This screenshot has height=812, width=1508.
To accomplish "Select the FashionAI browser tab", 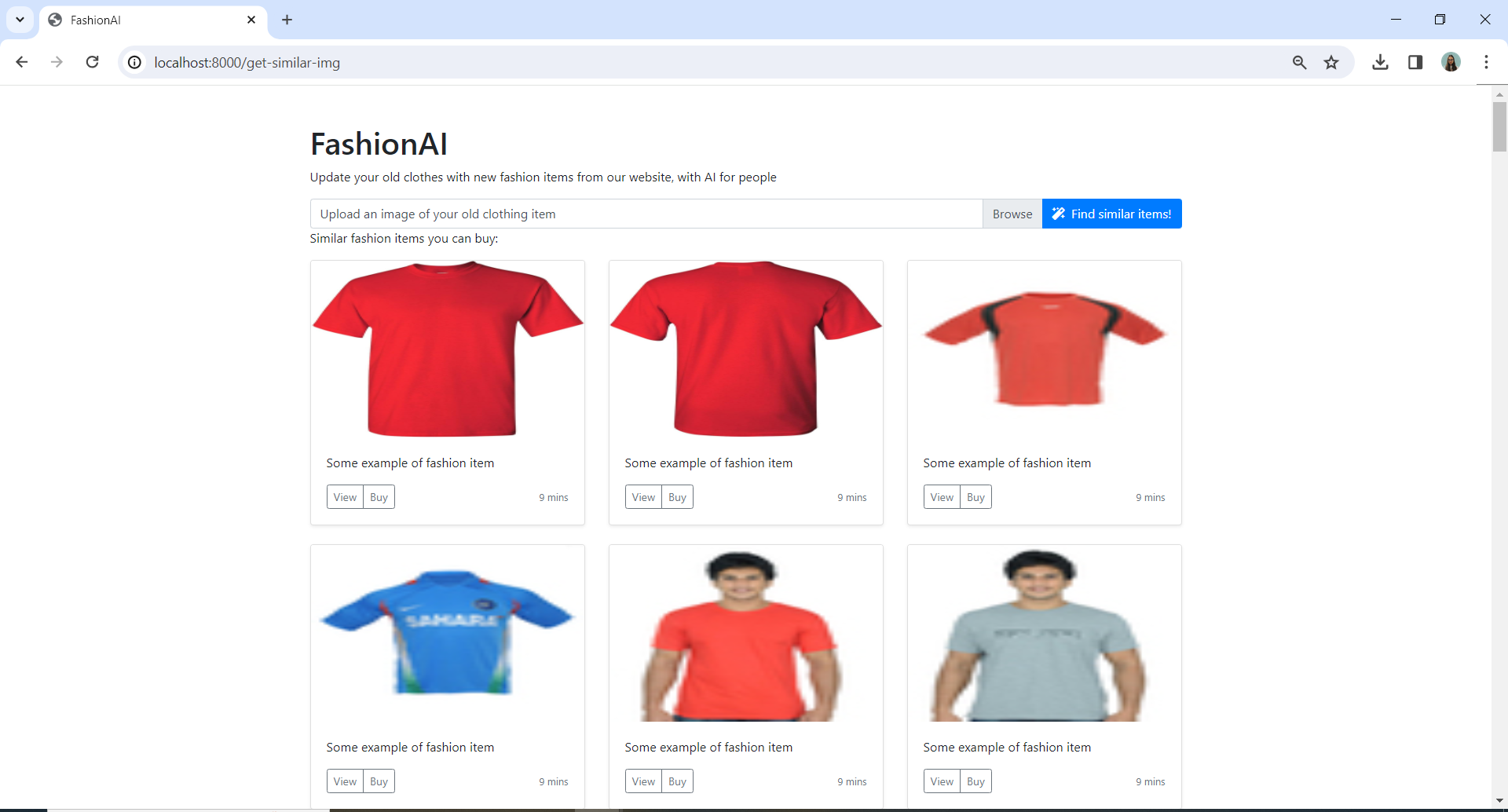I will 153,20.
